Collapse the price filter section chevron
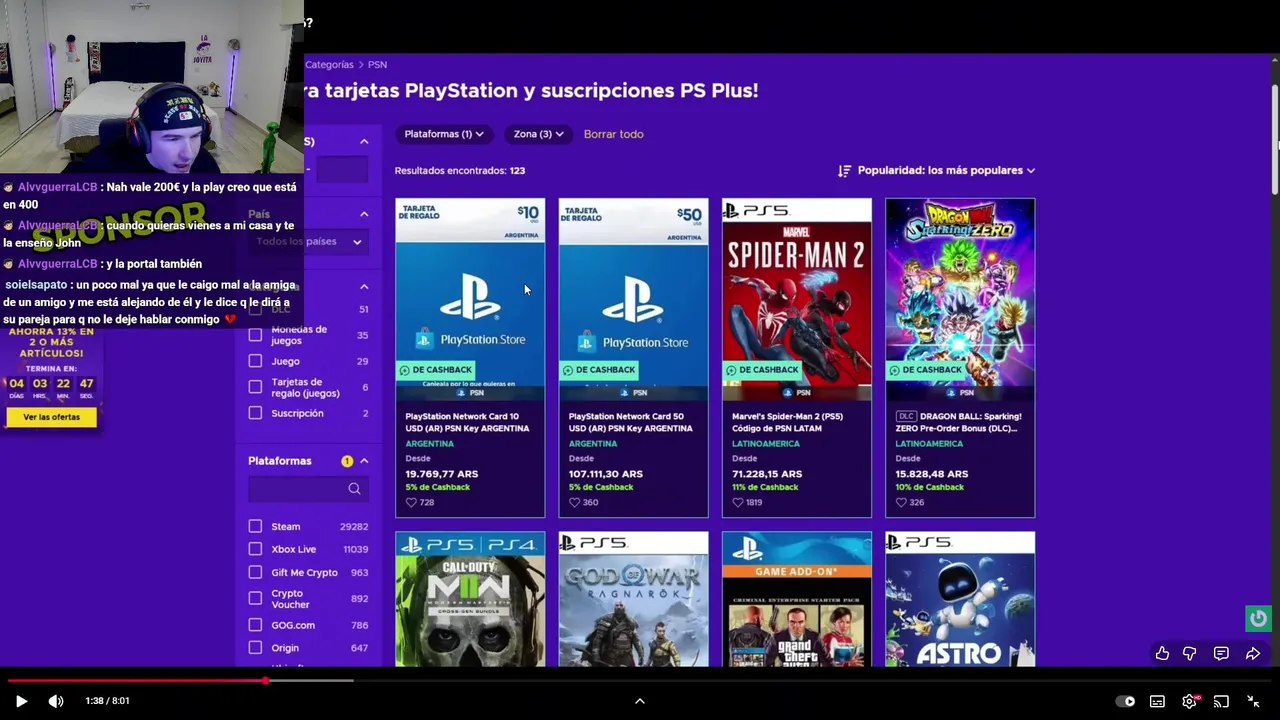1280x720 pixels. 364,142
